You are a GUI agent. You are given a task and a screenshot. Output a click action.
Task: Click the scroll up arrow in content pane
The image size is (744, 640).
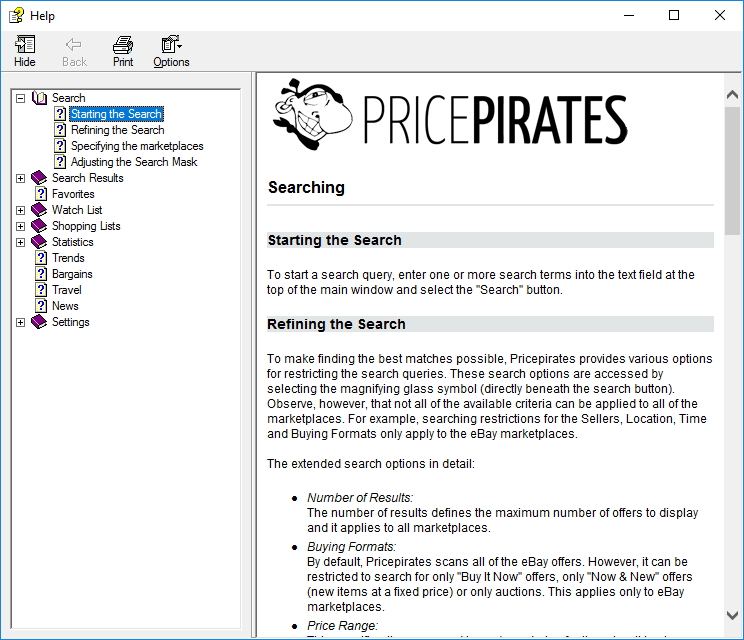coord(732,94)
